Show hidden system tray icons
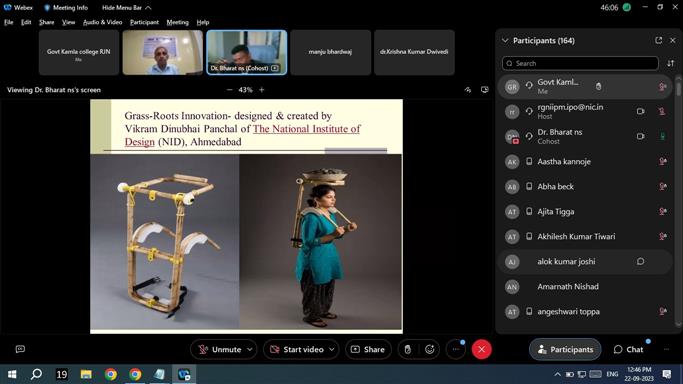The height and width of the screenshot is (384, 683). (x=557, y=374)
